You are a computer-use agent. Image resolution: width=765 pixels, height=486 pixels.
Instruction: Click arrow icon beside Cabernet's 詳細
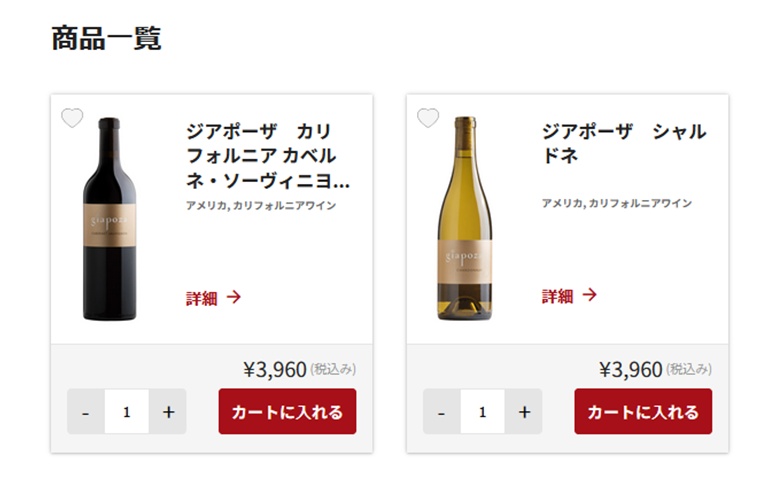tap(234, 297)
